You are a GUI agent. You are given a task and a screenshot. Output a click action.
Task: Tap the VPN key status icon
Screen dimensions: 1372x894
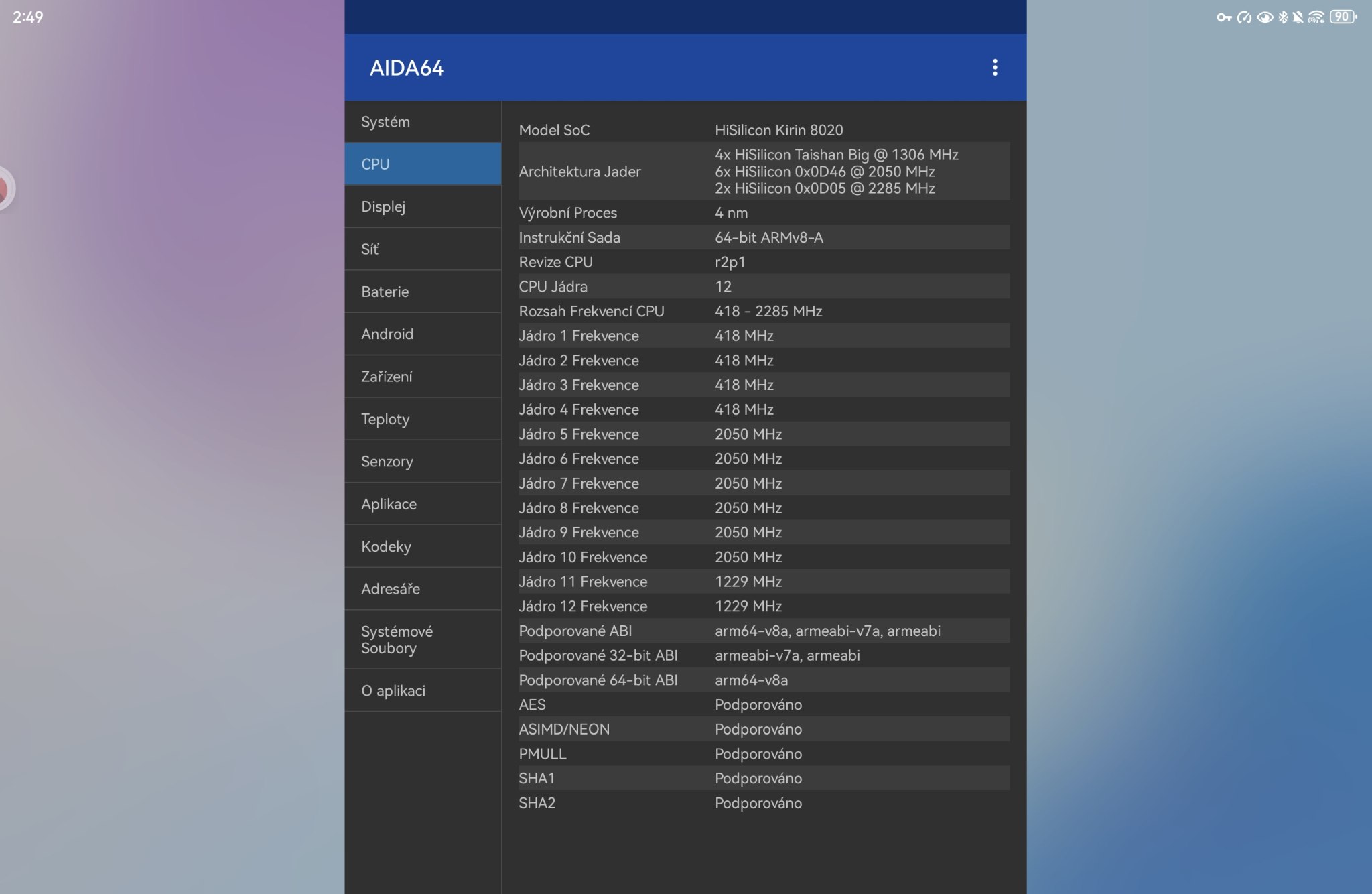point(1224,17)
